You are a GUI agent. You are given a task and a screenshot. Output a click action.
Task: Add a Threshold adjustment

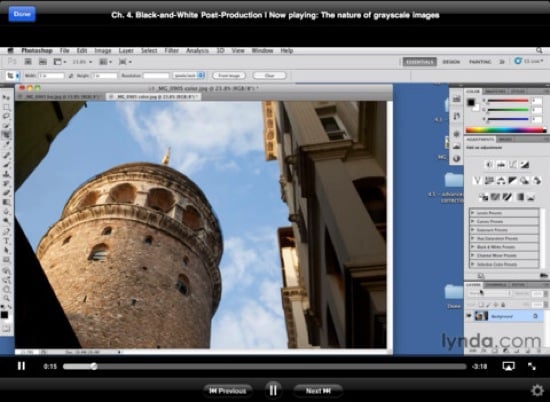coord(508,197)
